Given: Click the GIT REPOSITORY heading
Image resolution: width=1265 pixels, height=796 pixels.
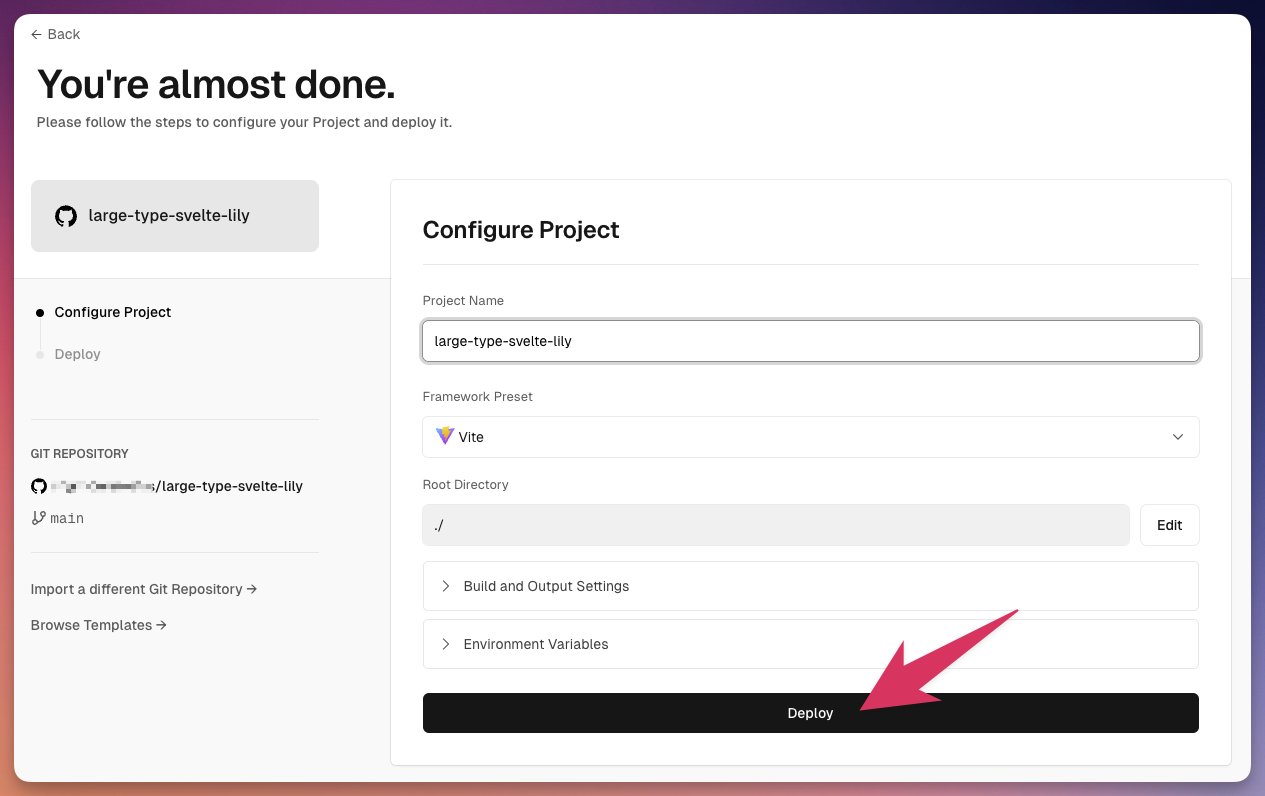Looking at the screenshot, I should point(79,454).
